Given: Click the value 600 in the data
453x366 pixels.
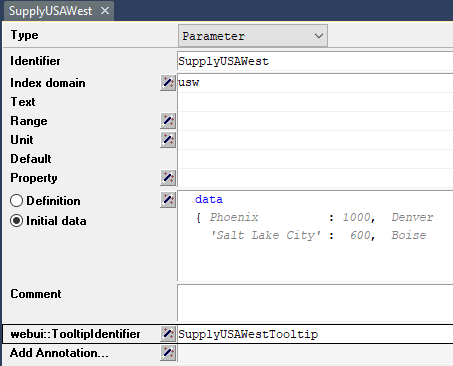Looking at the screenshot, I should (360, 235).
